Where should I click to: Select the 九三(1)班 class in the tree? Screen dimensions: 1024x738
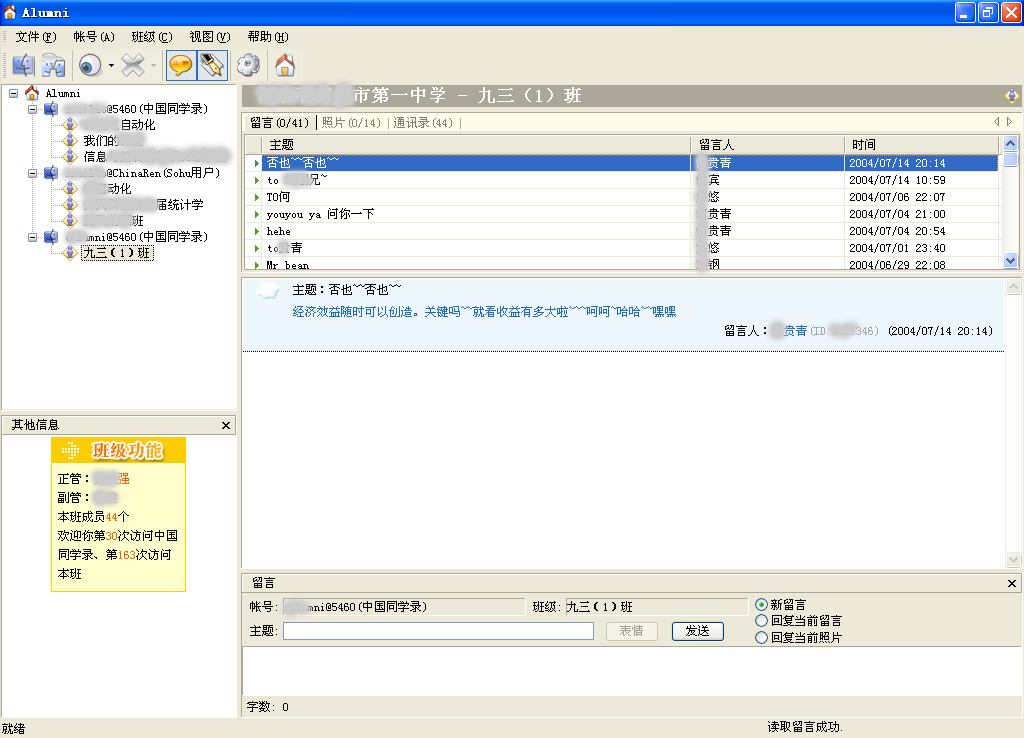[118, 253]
